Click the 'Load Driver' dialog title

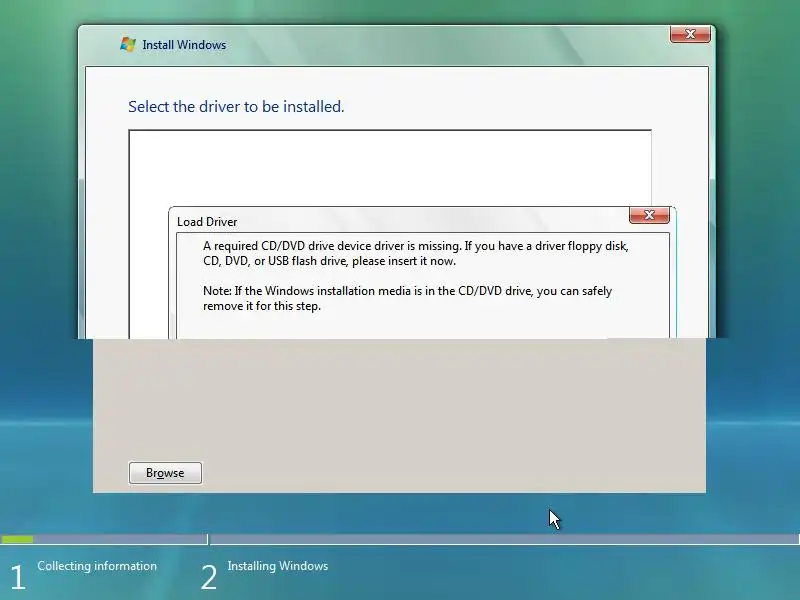(207, 222)
